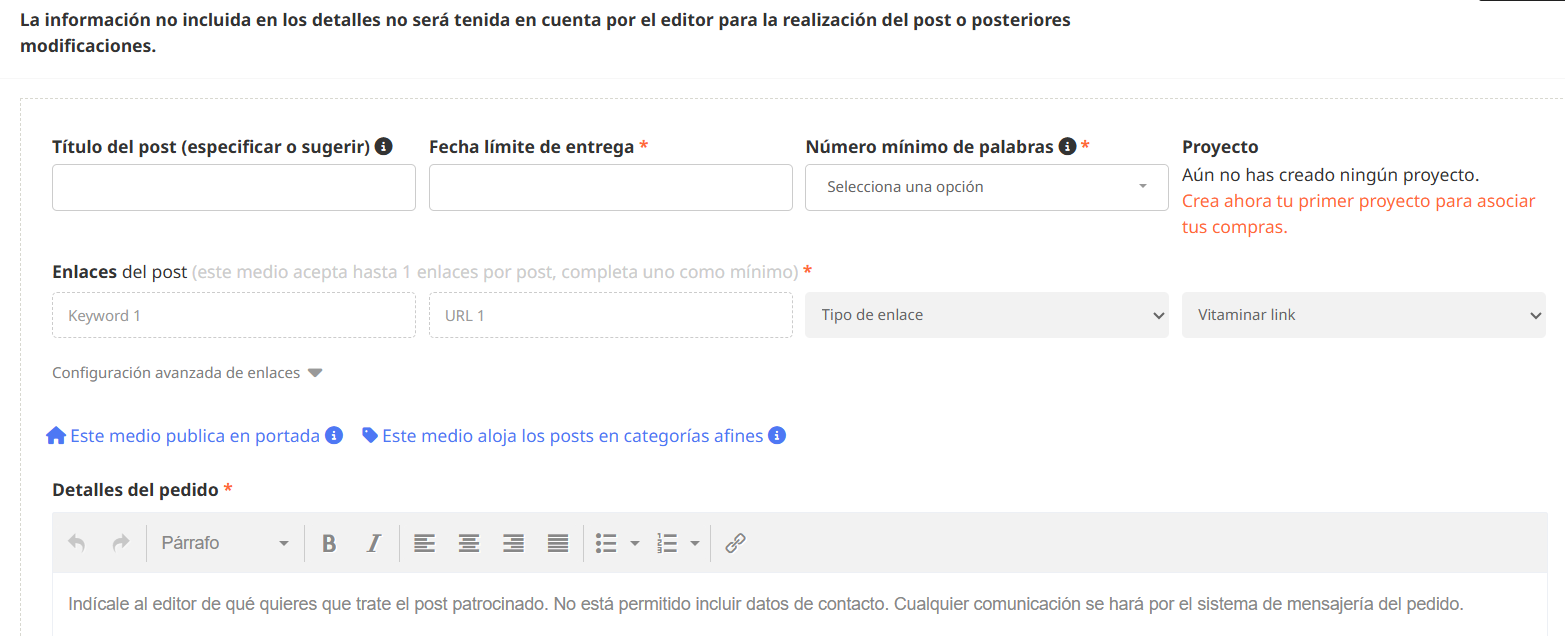This screenshot has height=636, width=1565.
Task: Justify the paragraph text
Action: click(x=557, y=543)
